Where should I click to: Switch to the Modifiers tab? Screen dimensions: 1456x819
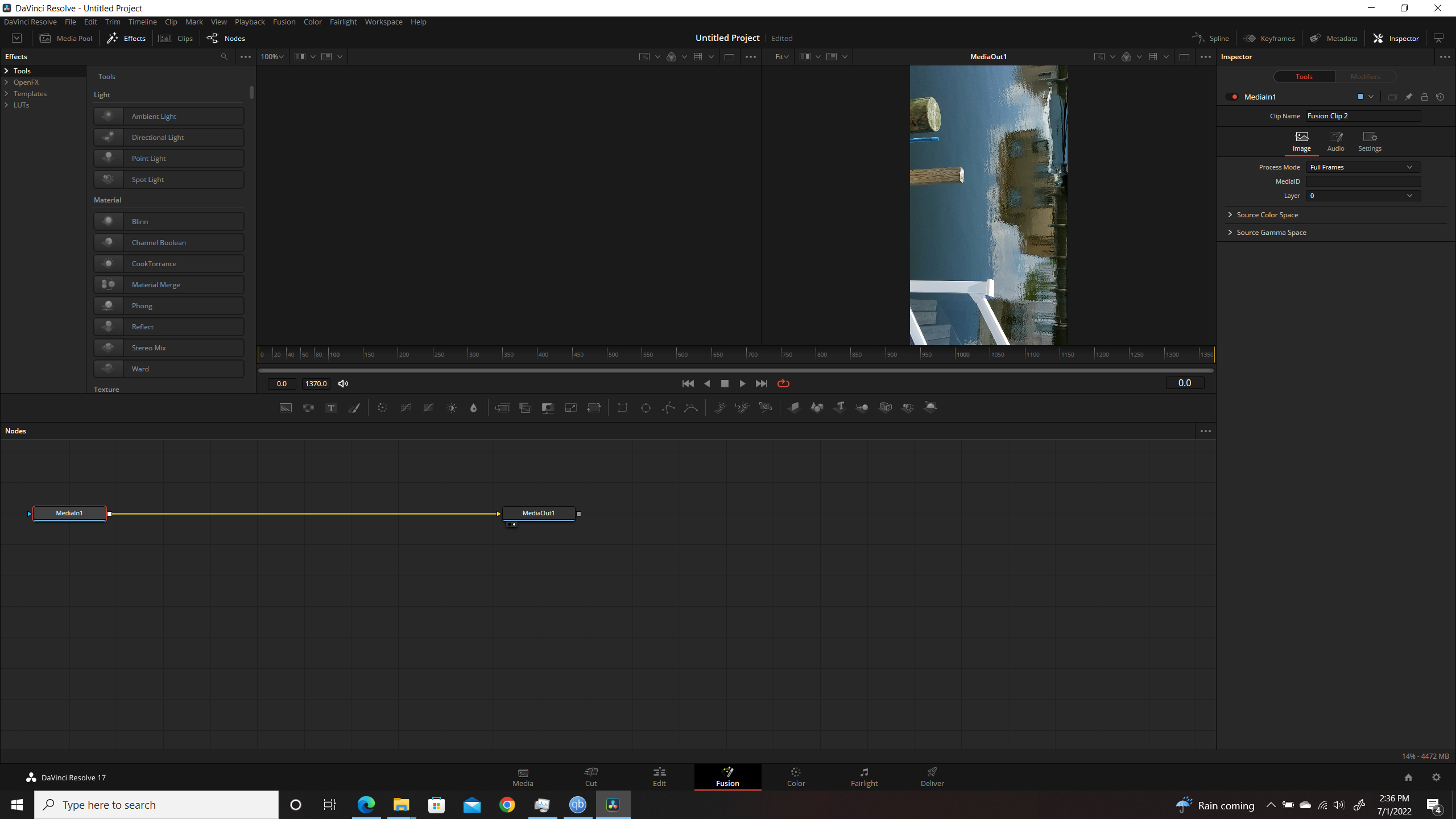coord(1365,77)
